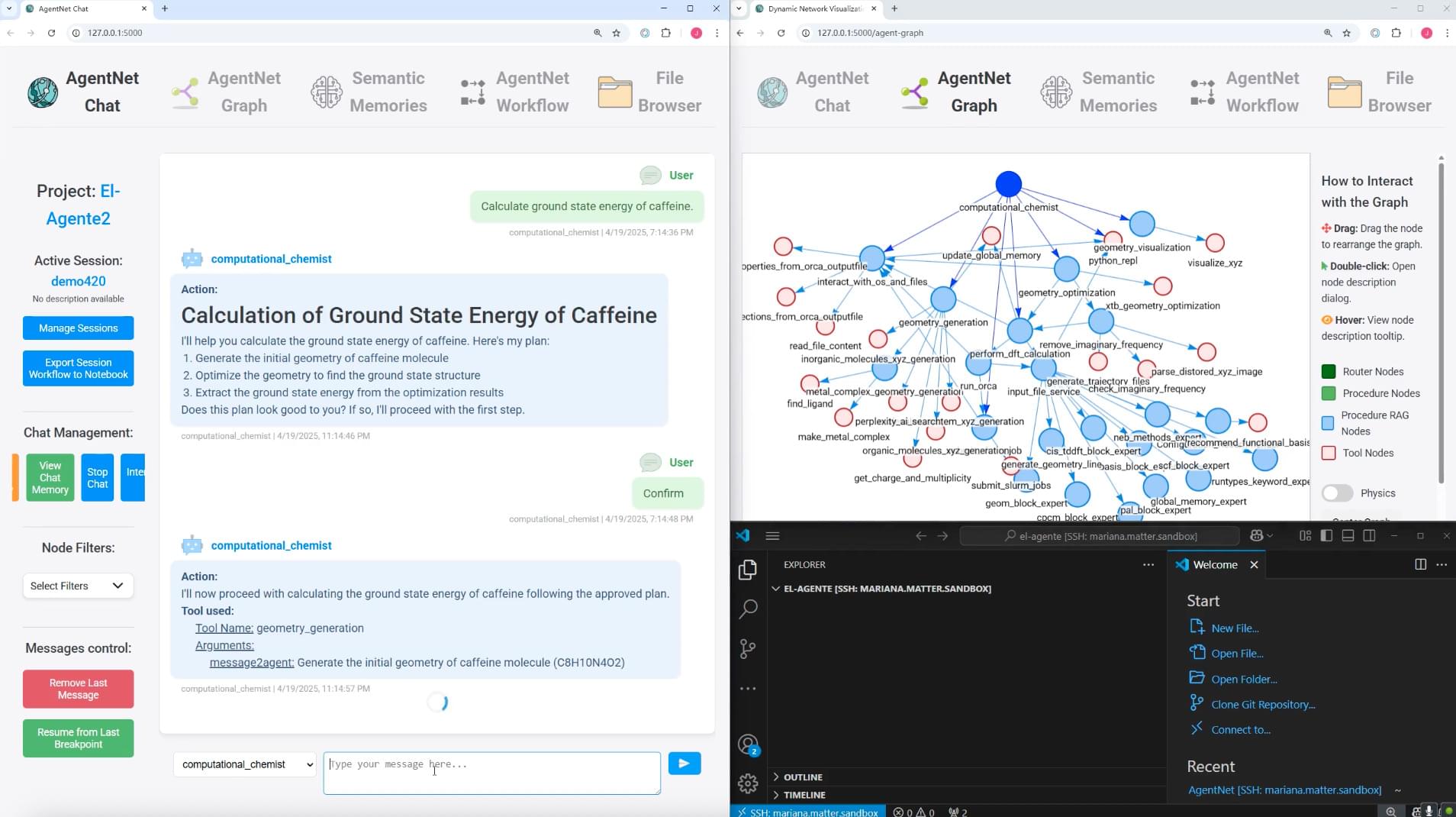This screenshot has width=1456, height=817.
Task: Click the VS Code split editor icon
Action: [1420, 564]
